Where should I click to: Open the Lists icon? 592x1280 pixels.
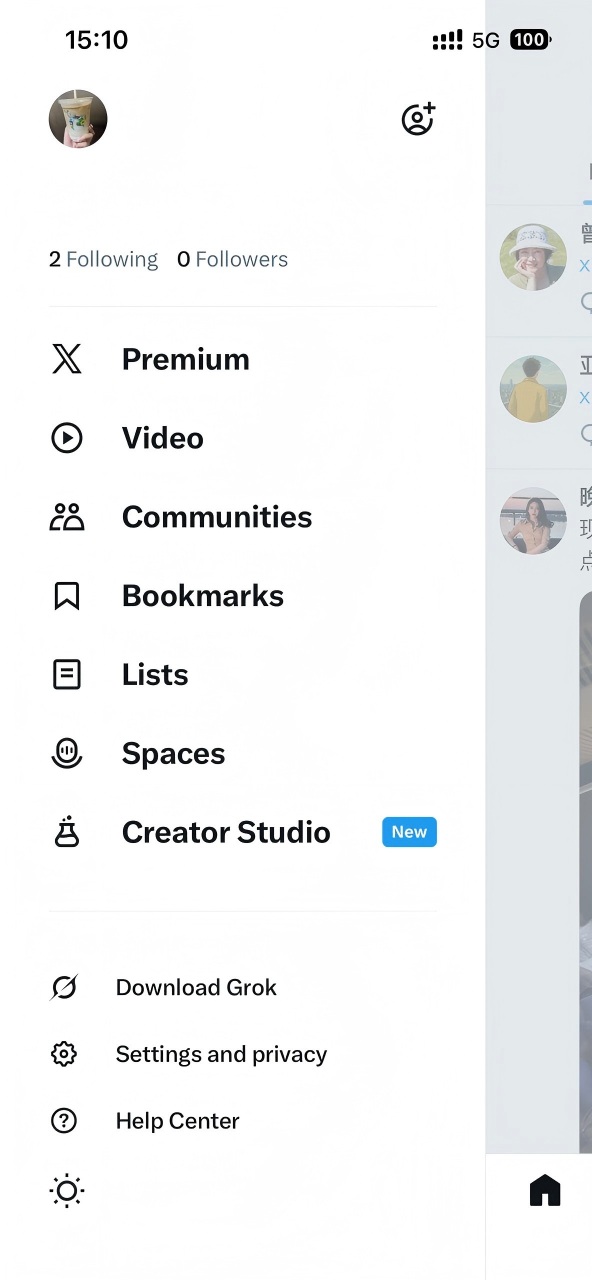66,674
